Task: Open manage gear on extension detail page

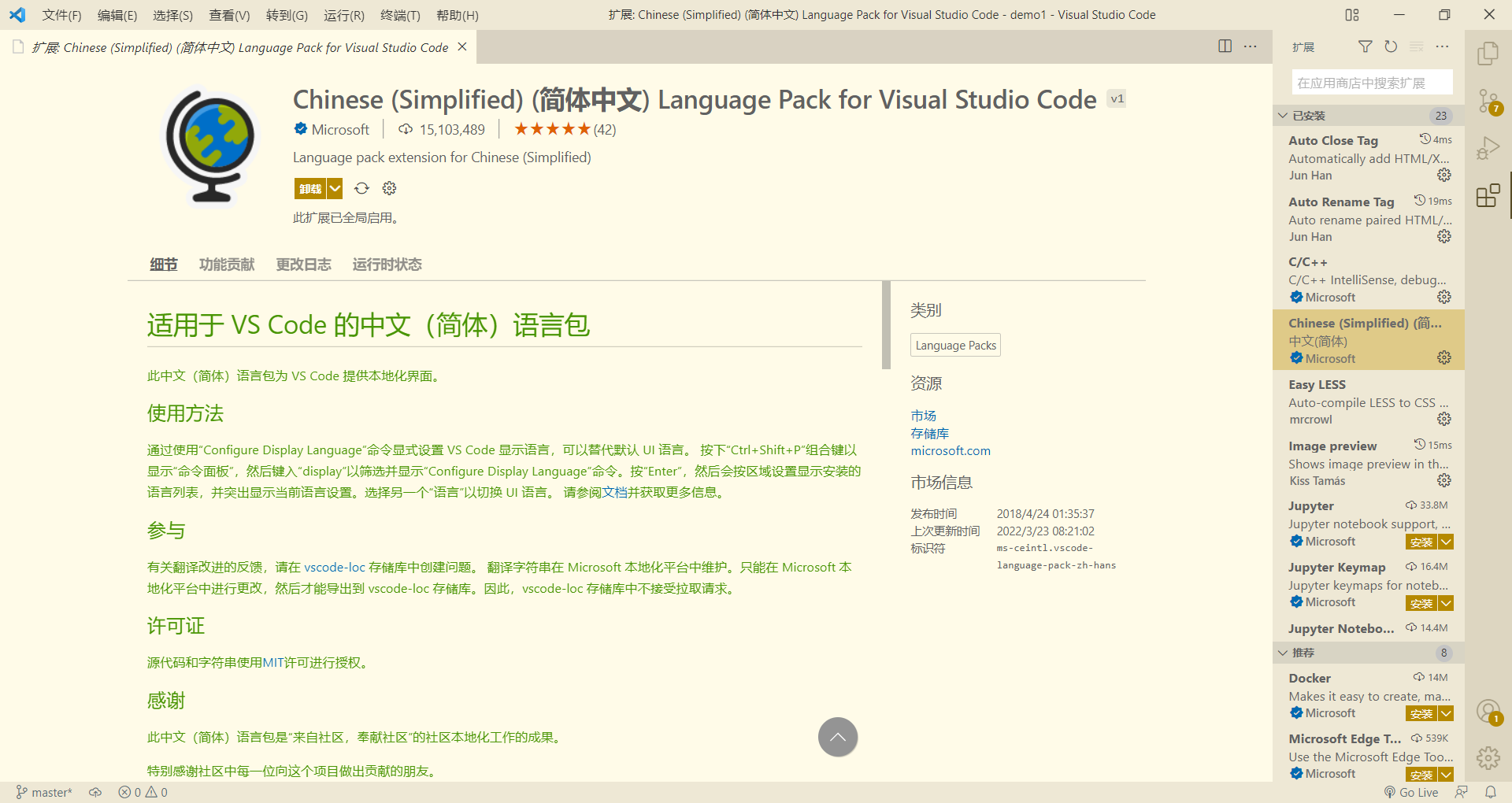Action: pos(389,188)
